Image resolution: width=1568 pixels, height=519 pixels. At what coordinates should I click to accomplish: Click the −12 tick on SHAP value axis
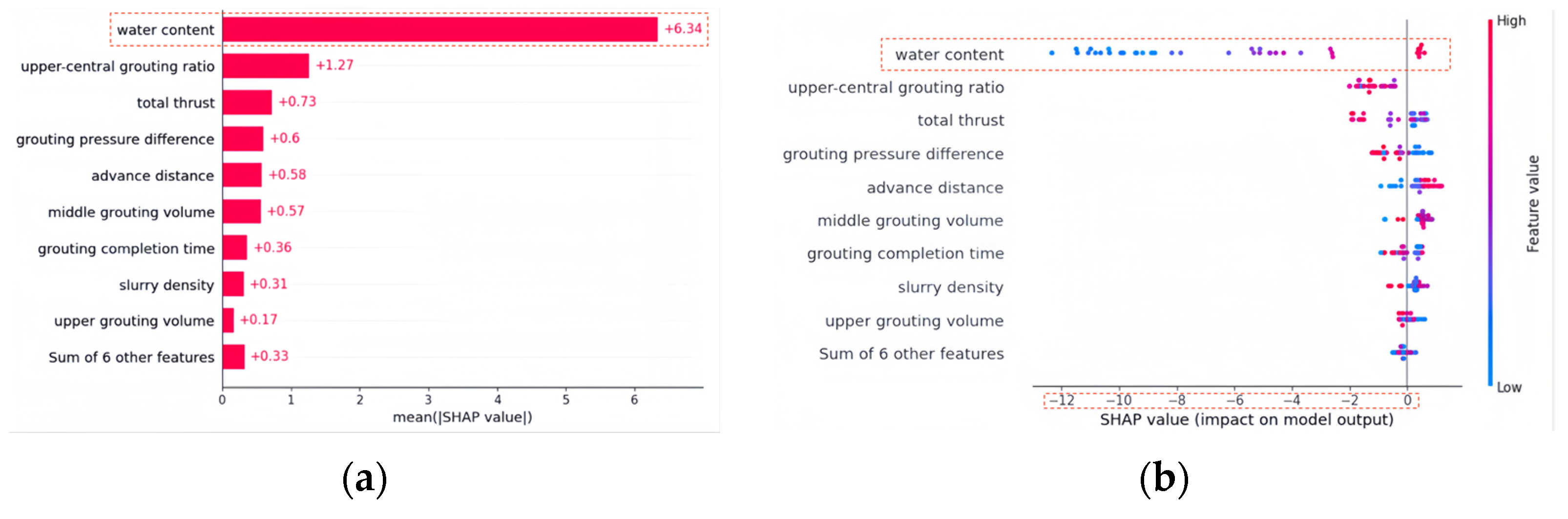(x=1061, y=400)
